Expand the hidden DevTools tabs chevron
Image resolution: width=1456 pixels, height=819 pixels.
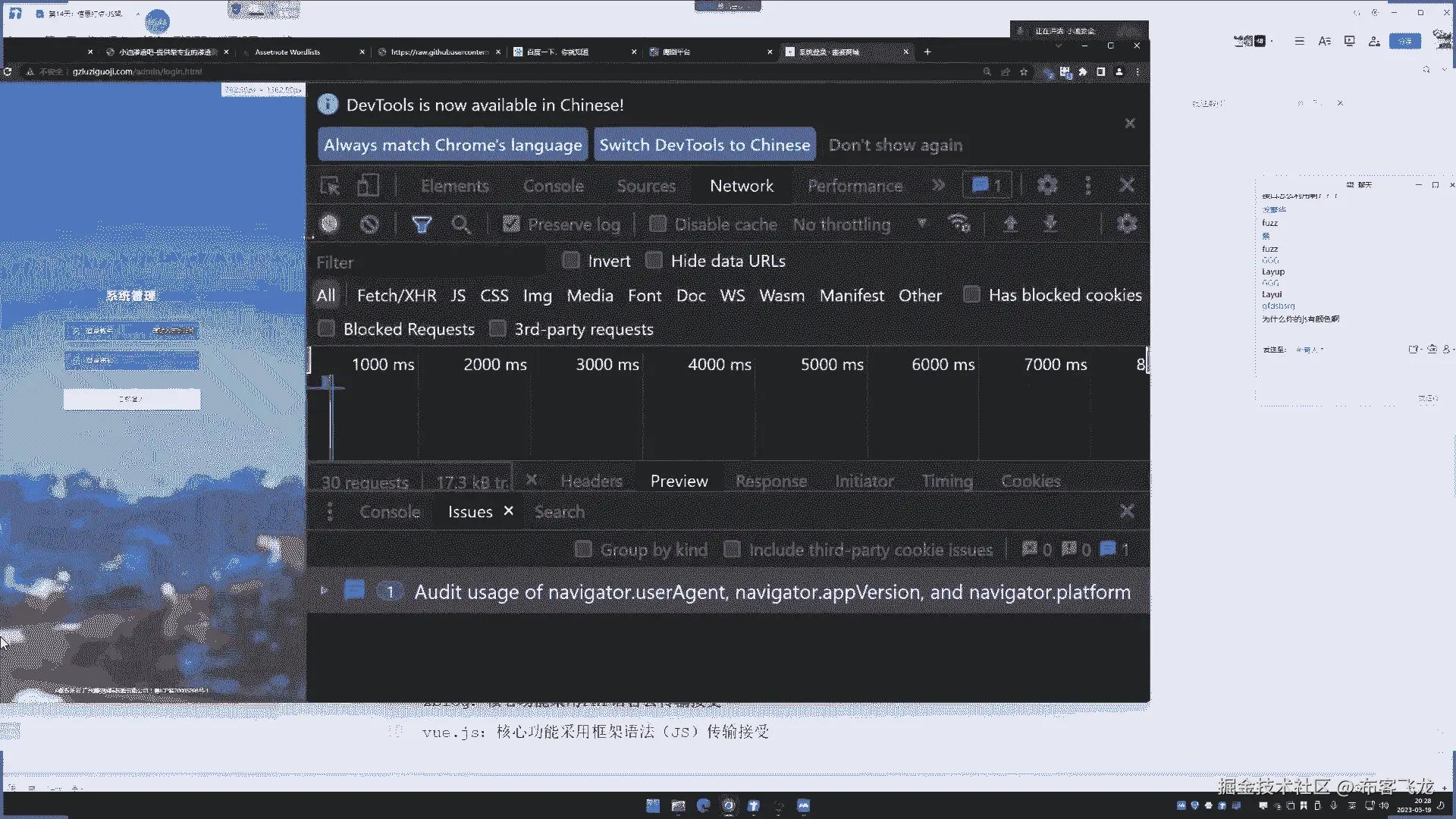pos(938,186)
